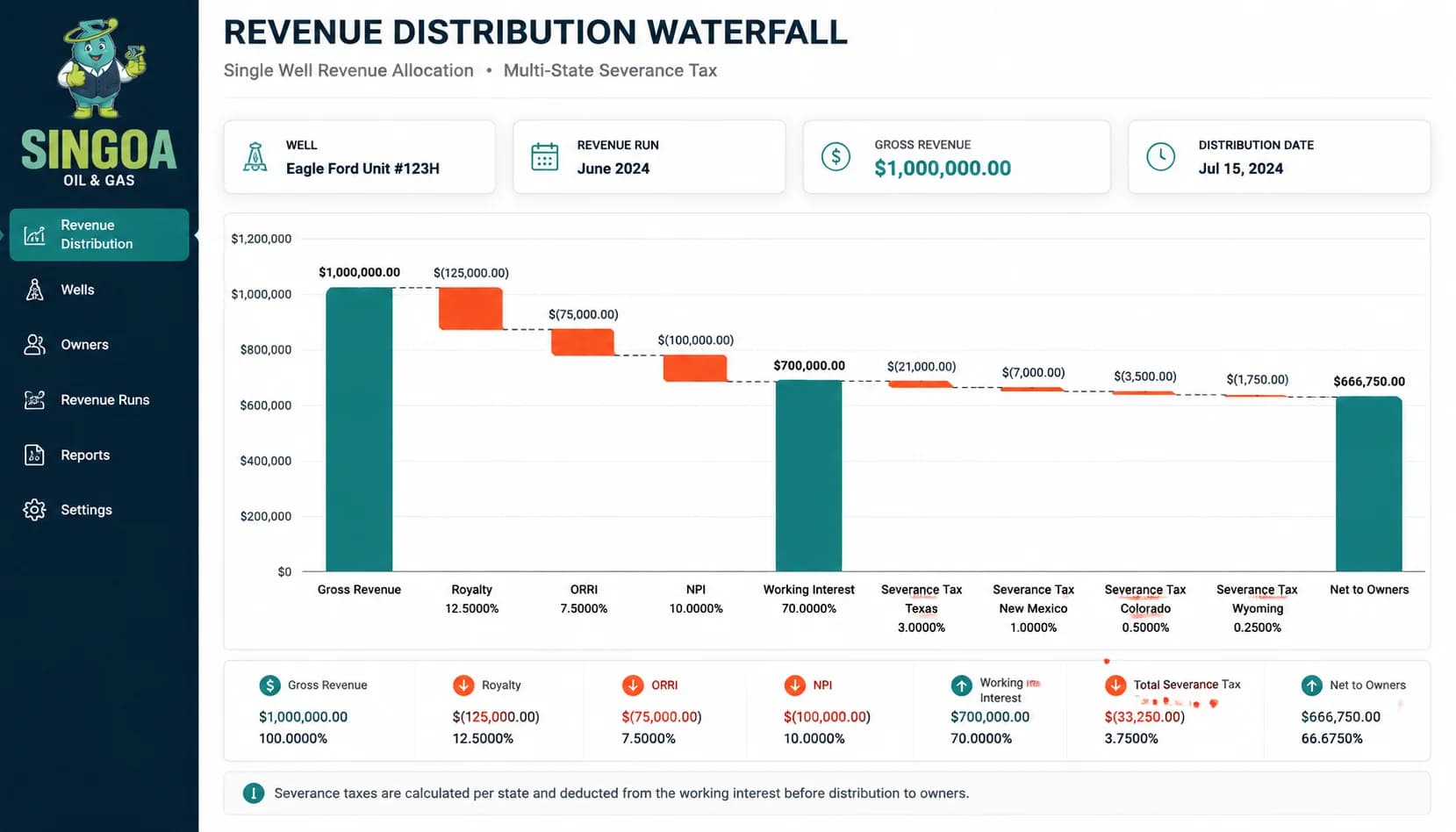Click the Owners people icon in sidebar
This screenshot has height=832, width=1456.
(34, 345)
